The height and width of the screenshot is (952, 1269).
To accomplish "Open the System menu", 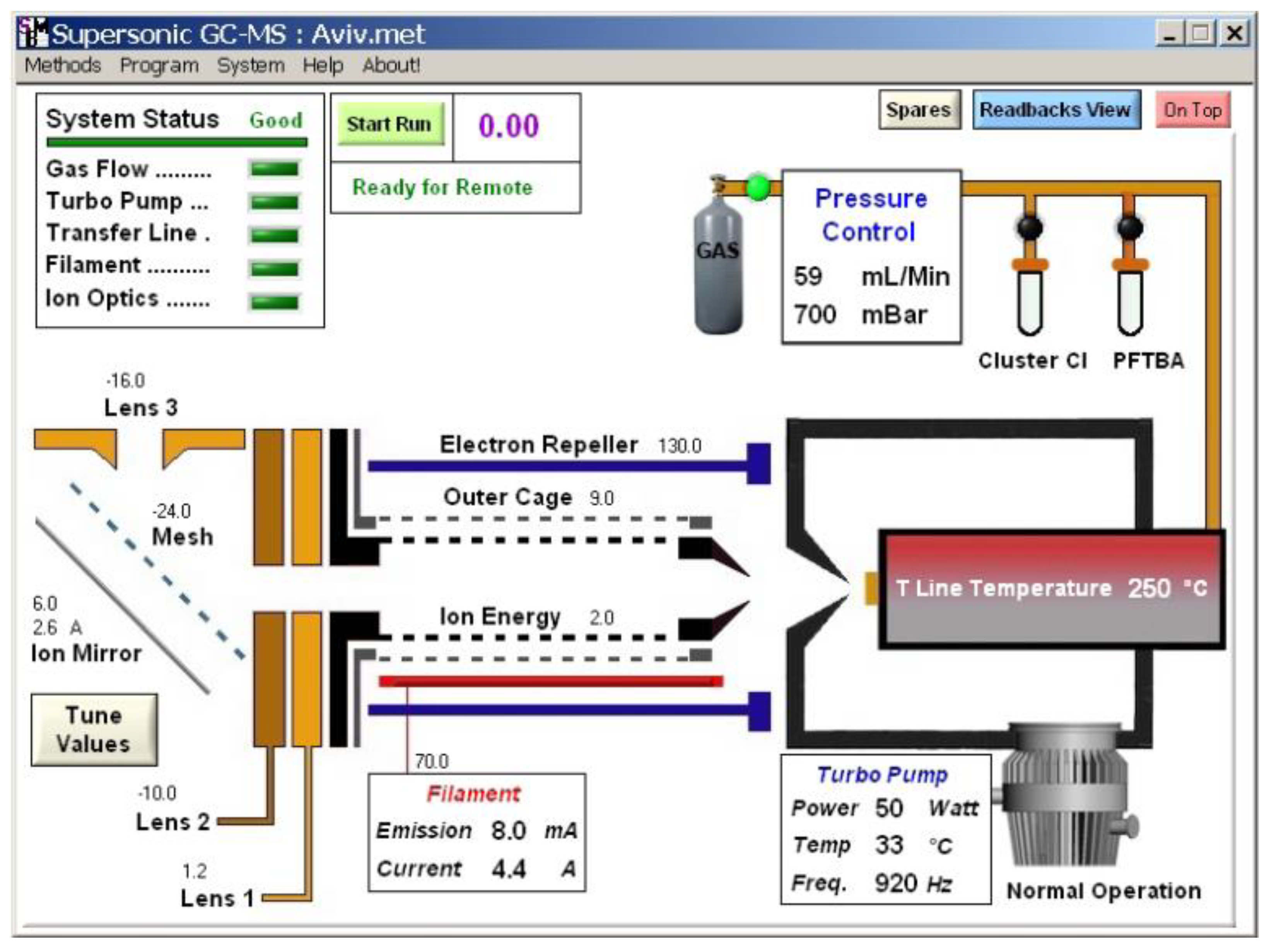I will point(251,65).
